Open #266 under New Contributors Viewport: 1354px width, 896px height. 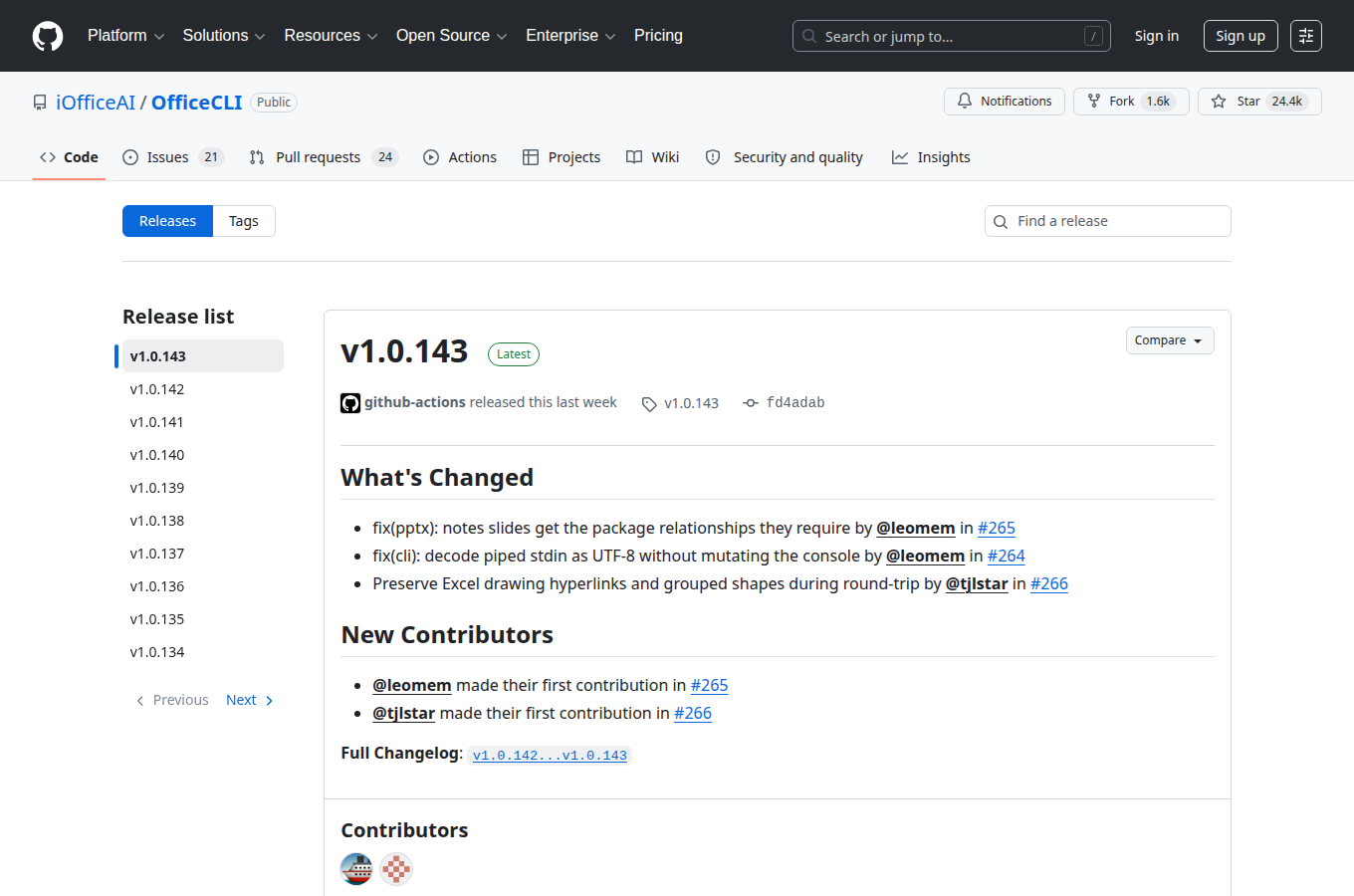tap(693, 713)
